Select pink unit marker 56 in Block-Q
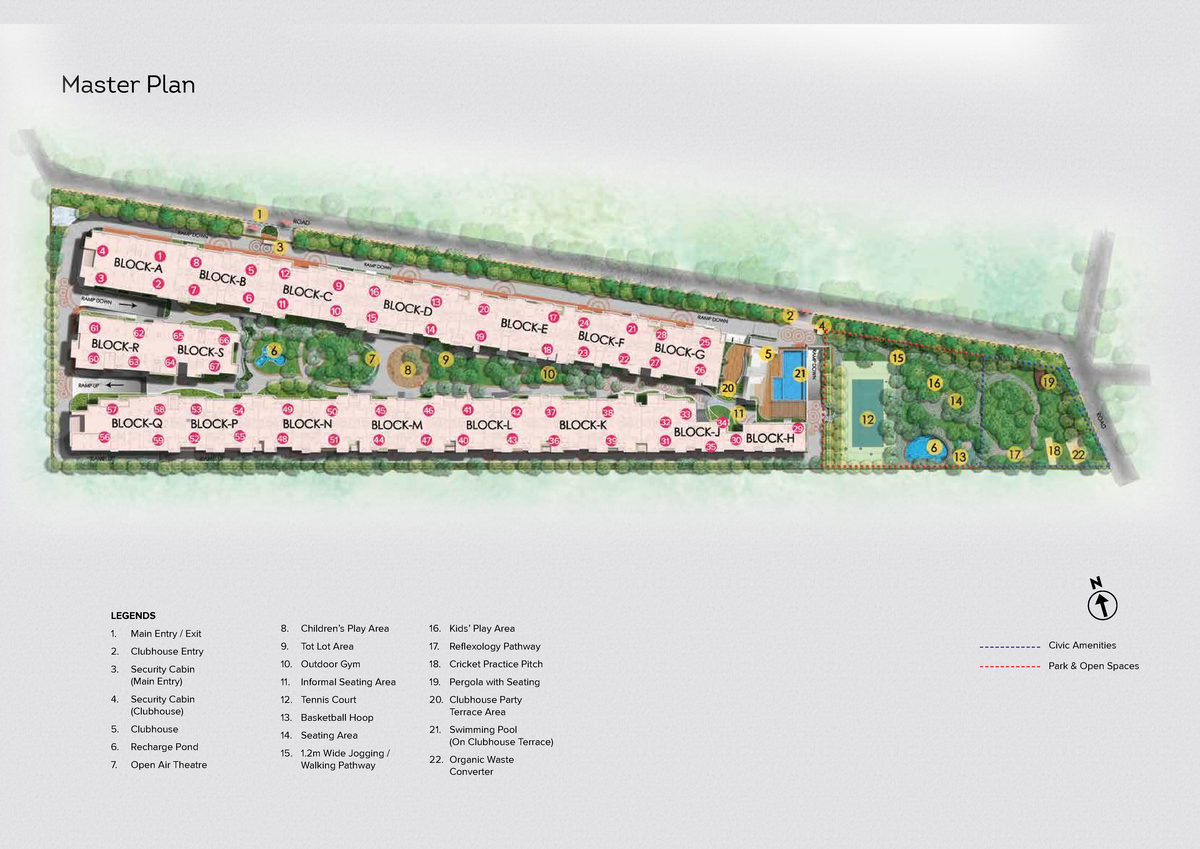 [104, 437]
